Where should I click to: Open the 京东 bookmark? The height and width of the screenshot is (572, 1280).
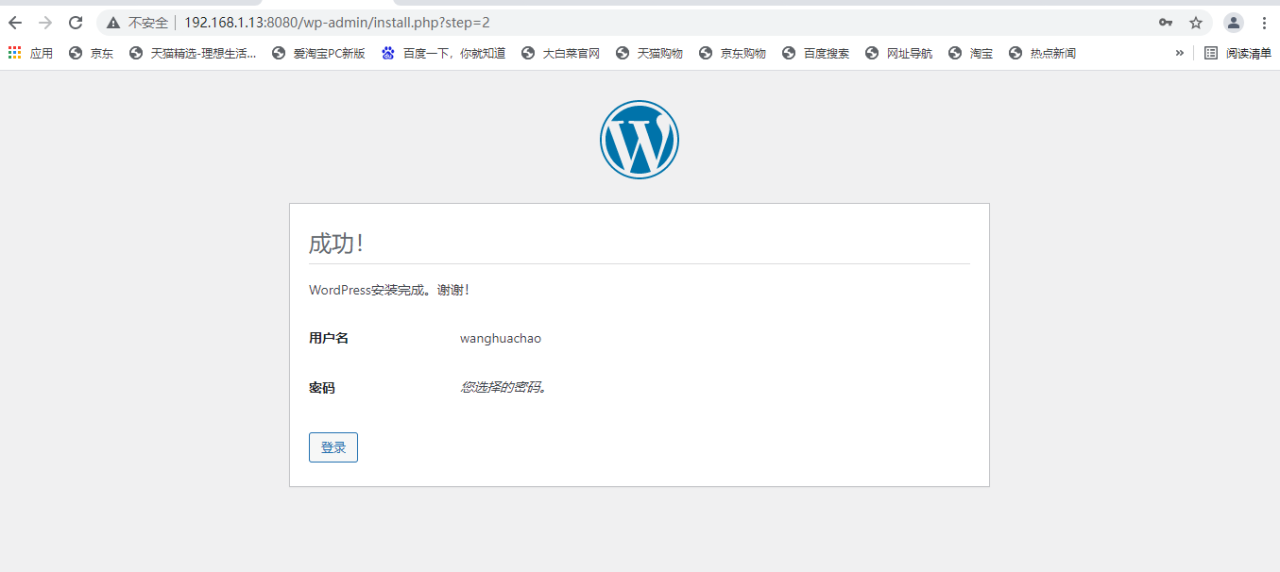[91, 53]
